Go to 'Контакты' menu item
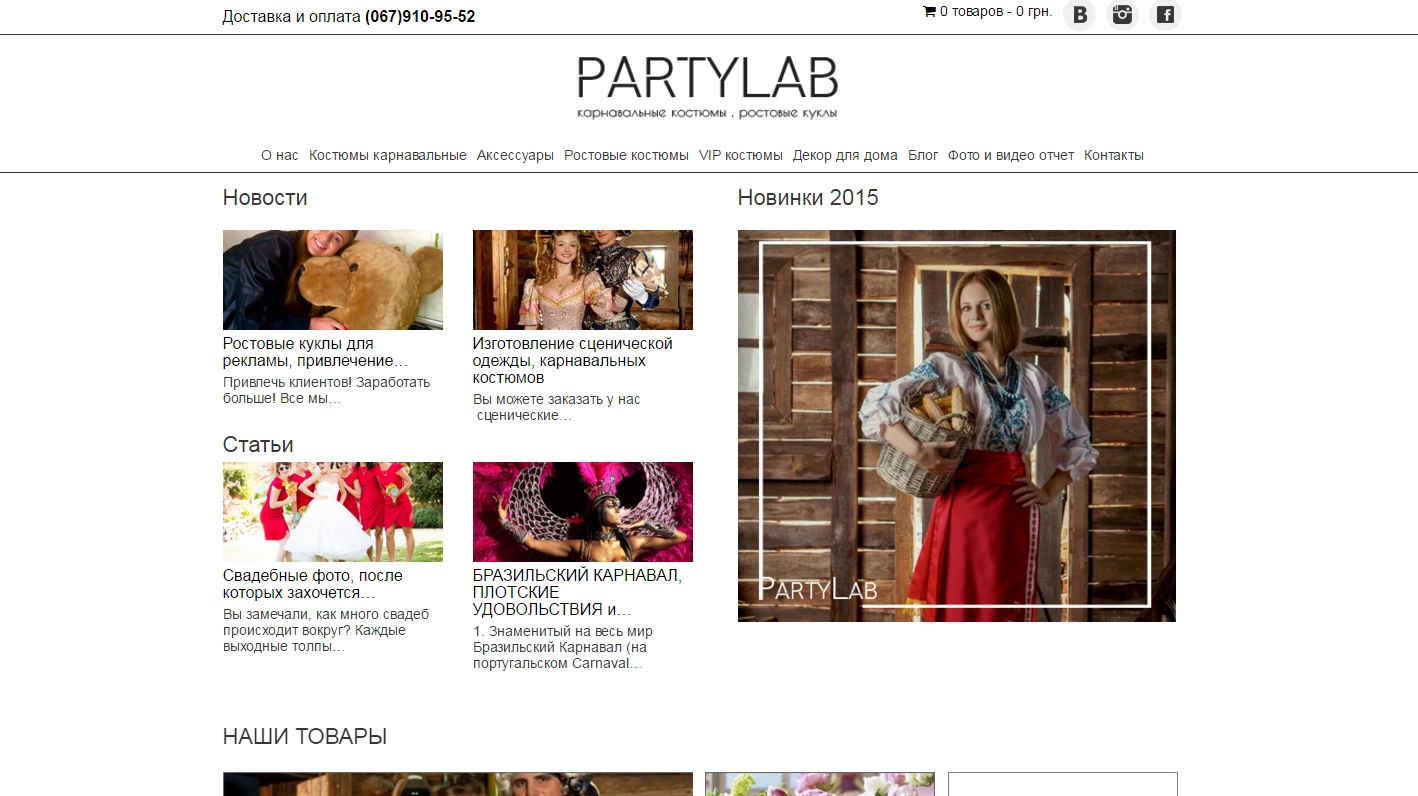Image resolution: width=1418 pixels, height=796 pixels. point(1114,155)
